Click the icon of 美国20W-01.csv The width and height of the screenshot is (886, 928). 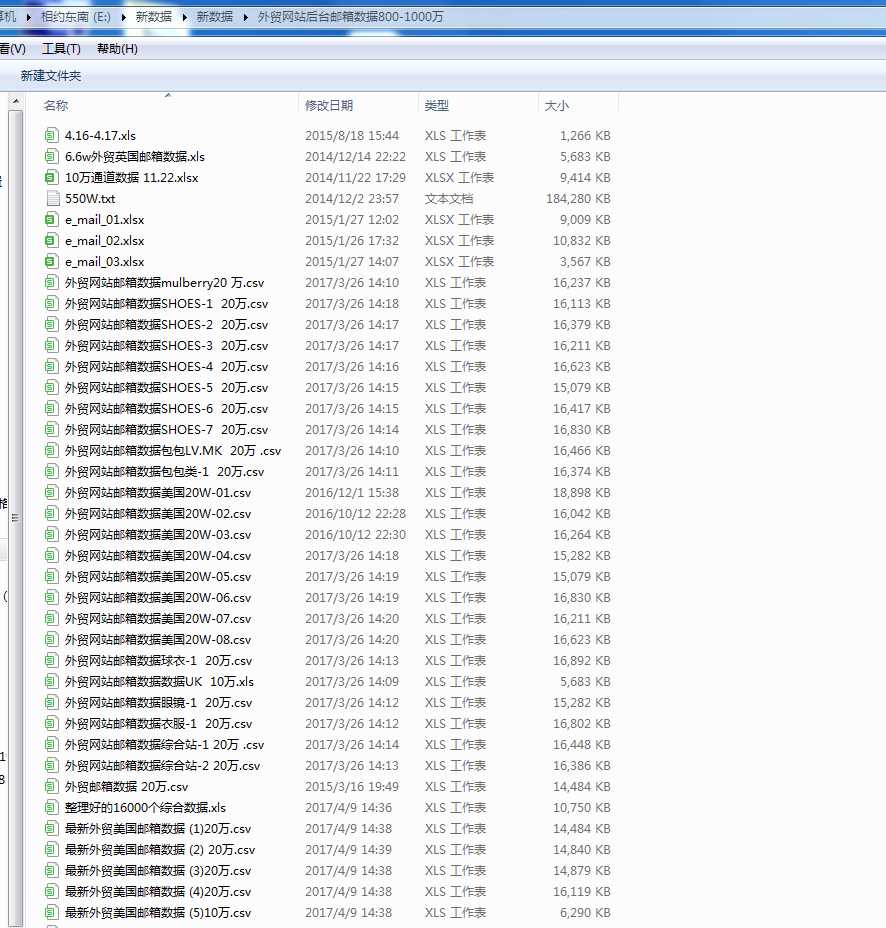51,492
